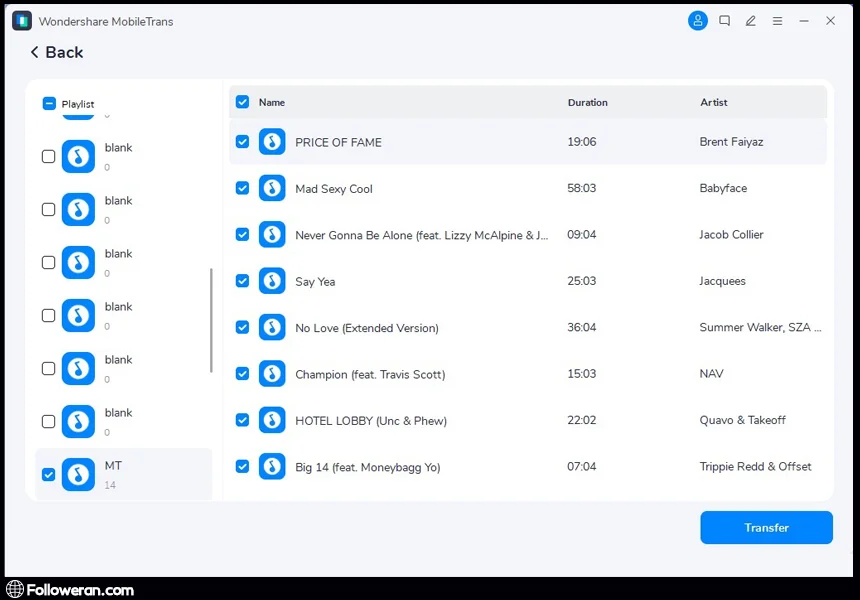The height and width of the screenshot is (600, 860).
Task: Click the Wondershare MobileTrans logo icon
Action: (22, 21)
